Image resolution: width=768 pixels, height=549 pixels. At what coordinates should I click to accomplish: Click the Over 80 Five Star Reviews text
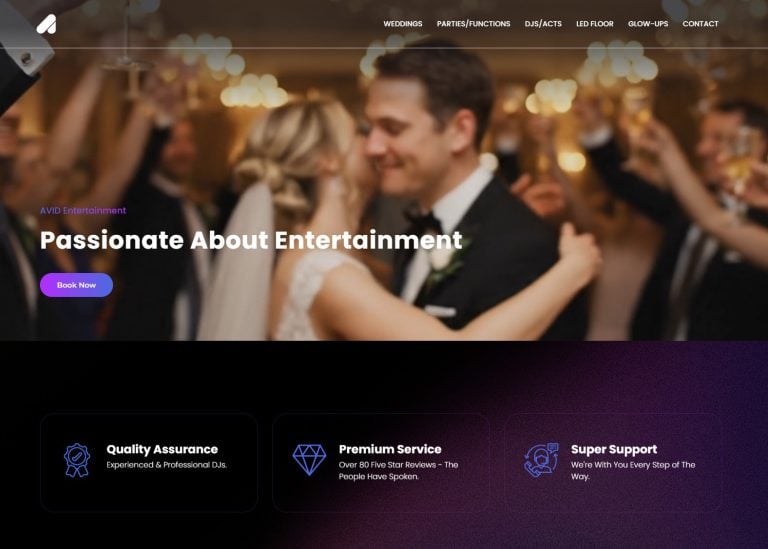[x=398, y=471]
